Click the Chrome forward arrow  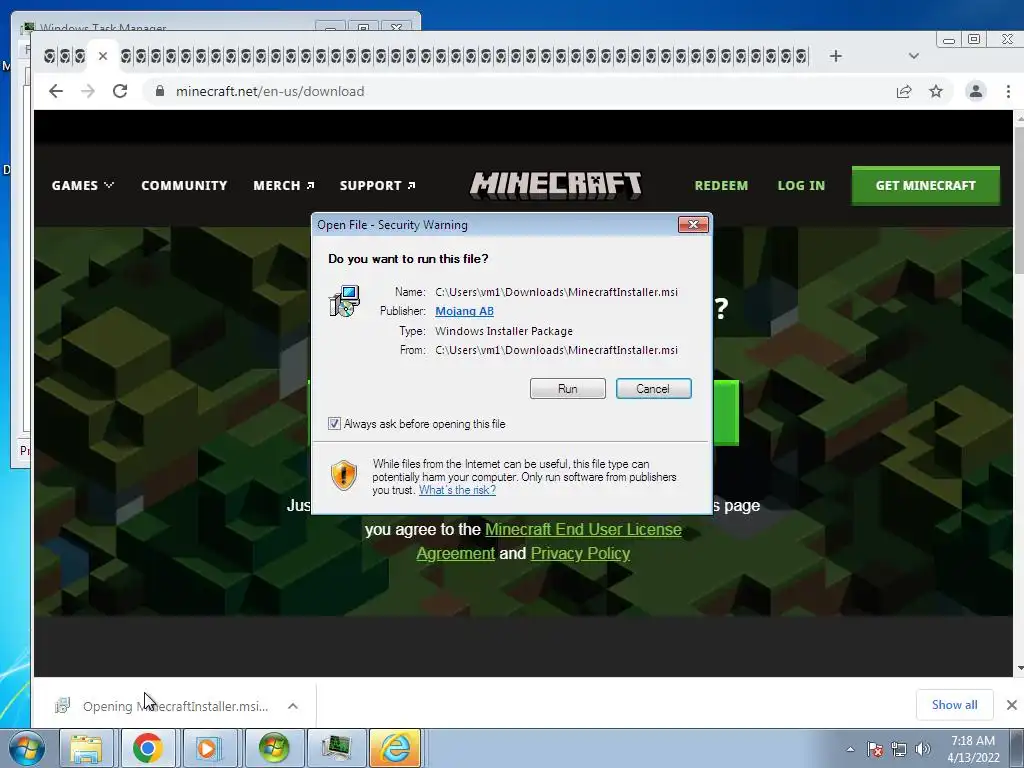pyautogui.click(x=88, y=91)
